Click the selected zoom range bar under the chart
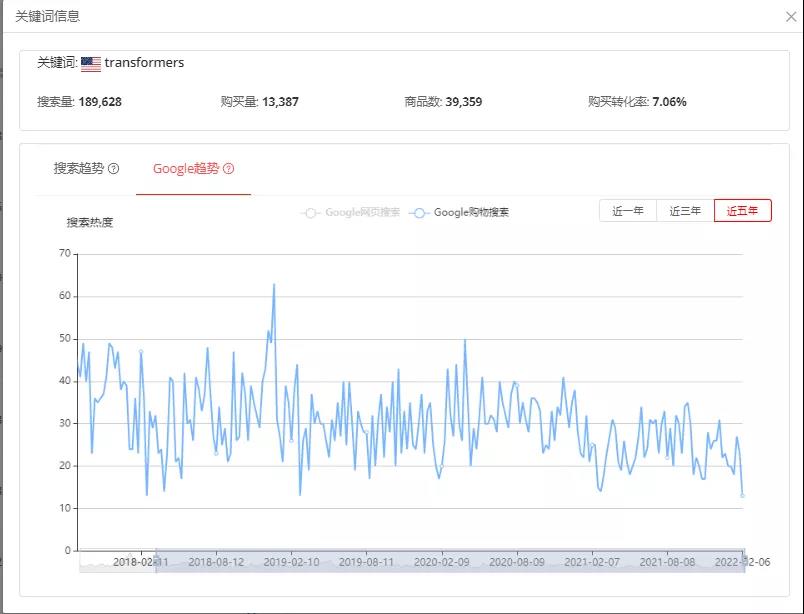Image resolution: width=804 pixels, height=614 pixels. [x=450, y=561]
